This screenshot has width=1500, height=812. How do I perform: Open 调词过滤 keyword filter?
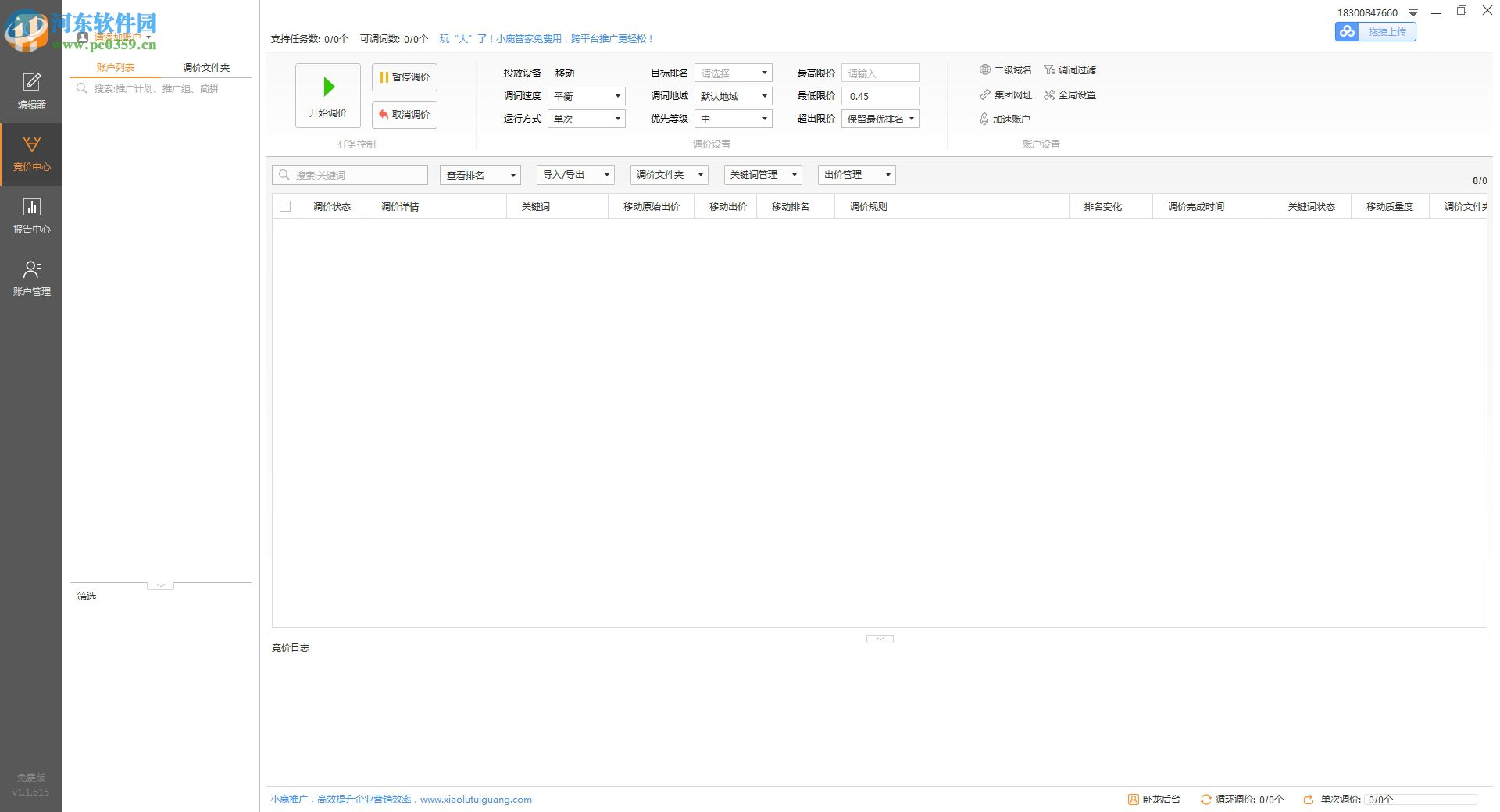(x=1070, y=70)
